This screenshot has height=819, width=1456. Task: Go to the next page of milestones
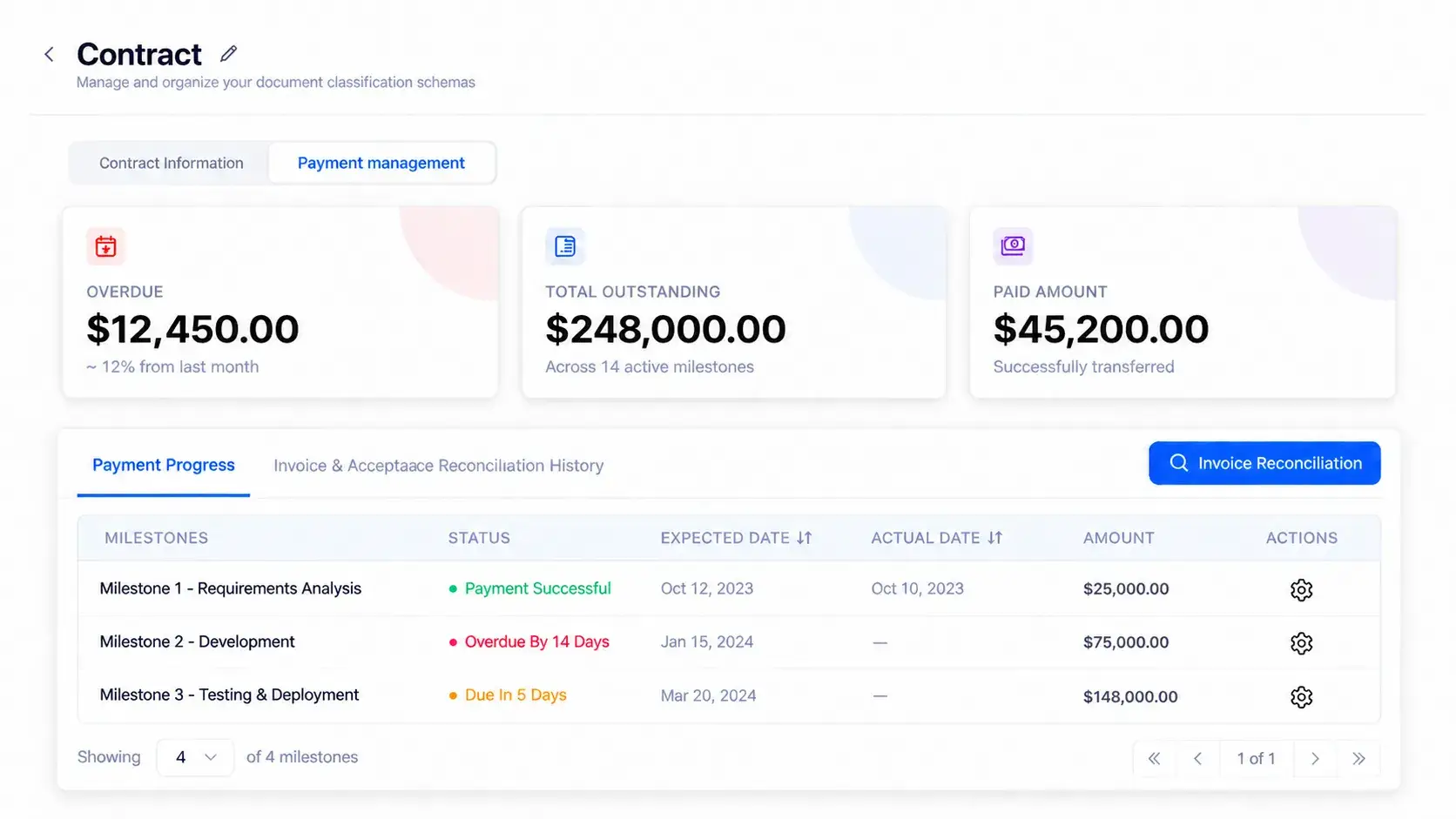(x=1315, y=759)
